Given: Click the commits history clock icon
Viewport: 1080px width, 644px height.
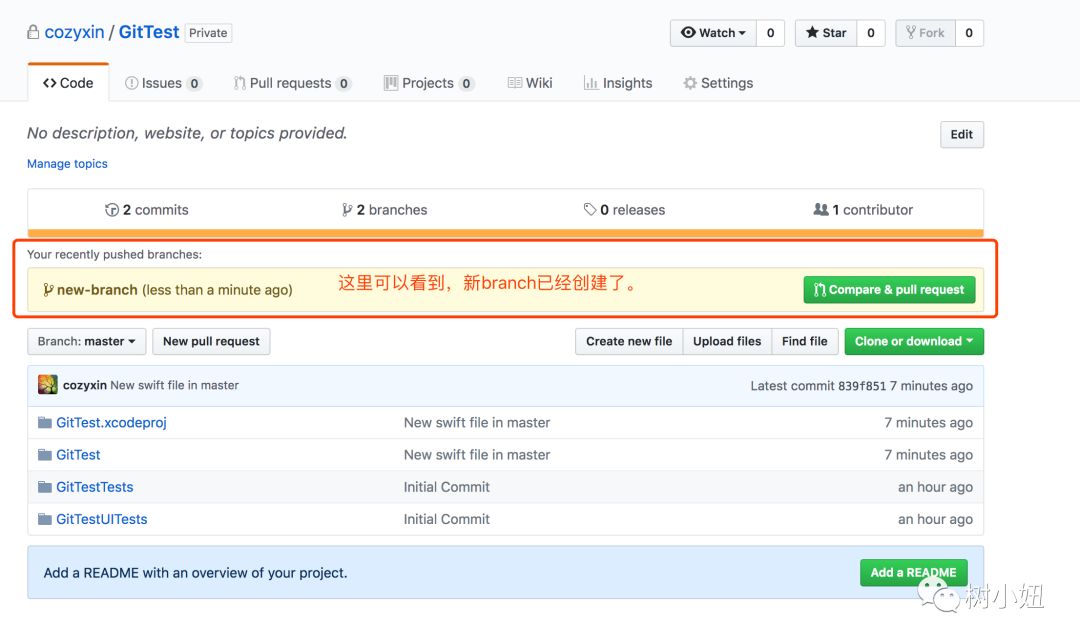Looking at the screenshot, I should pyautogui.click(x=112, y=209).
